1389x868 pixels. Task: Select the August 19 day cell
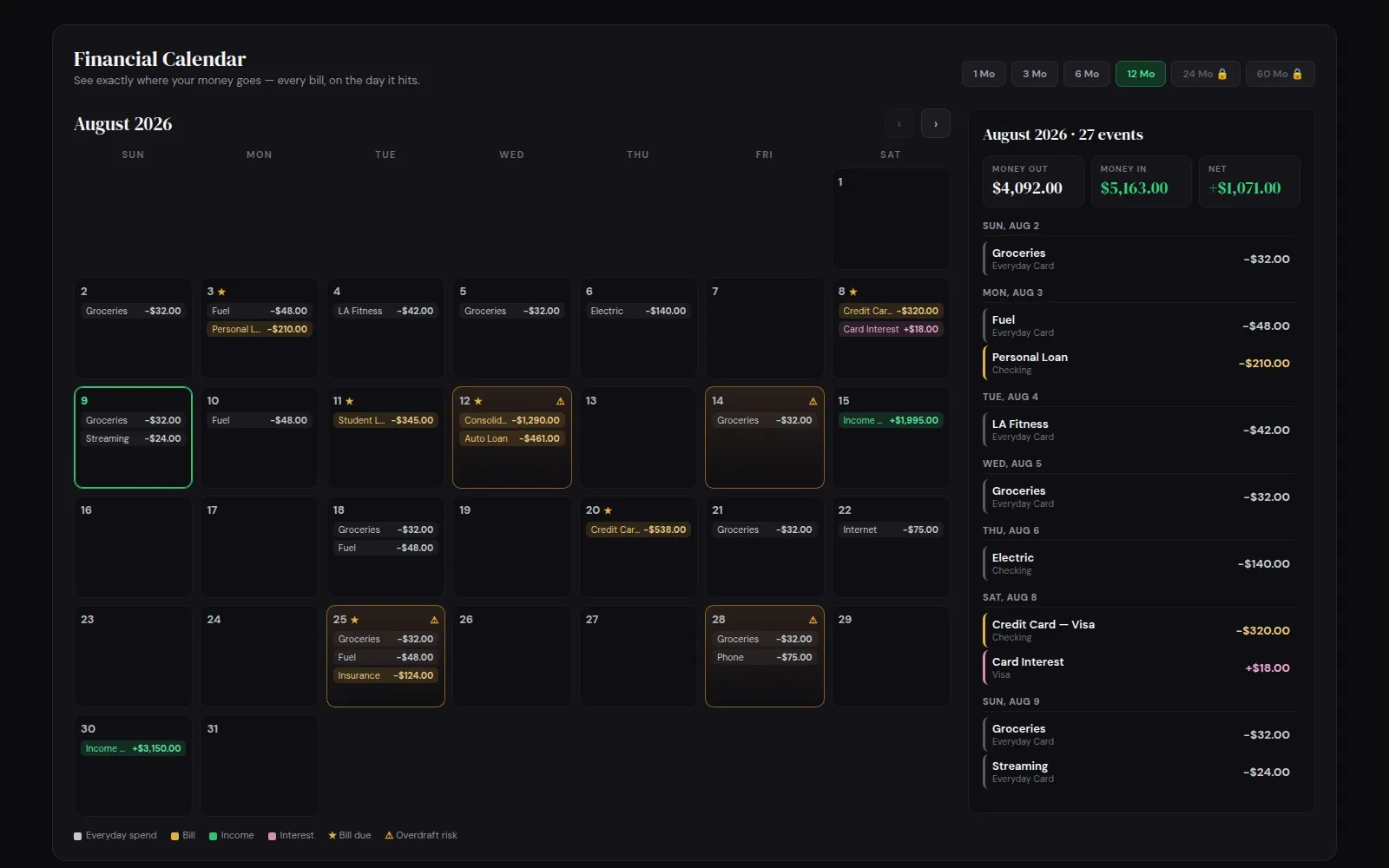(x=512, y=547)
